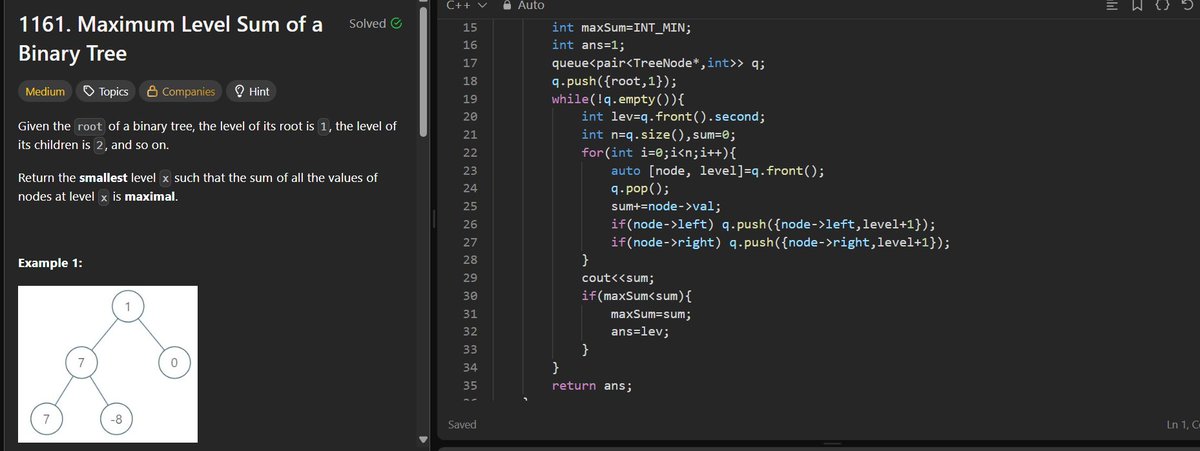This screenshot has width=1200, height=451.
Task: Click the Auto lock mode indicator
Action: click(523, 6)
